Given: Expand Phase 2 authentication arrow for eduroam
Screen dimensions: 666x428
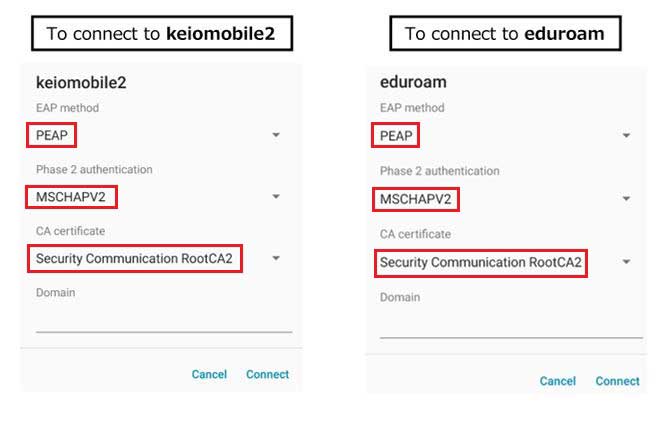Looking at the screenshot, I should coord(626,199).
